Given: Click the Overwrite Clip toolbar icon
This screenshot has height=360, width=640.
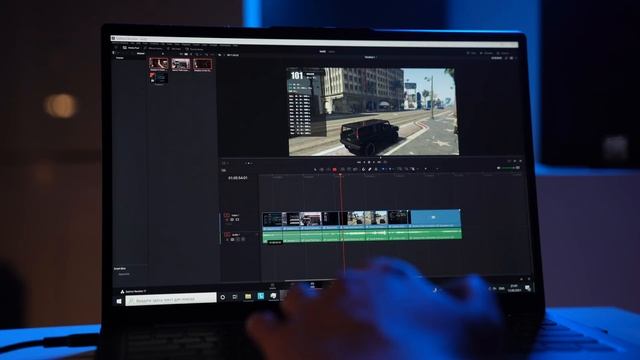Looking at the screenshot, I should click(349, 169).
